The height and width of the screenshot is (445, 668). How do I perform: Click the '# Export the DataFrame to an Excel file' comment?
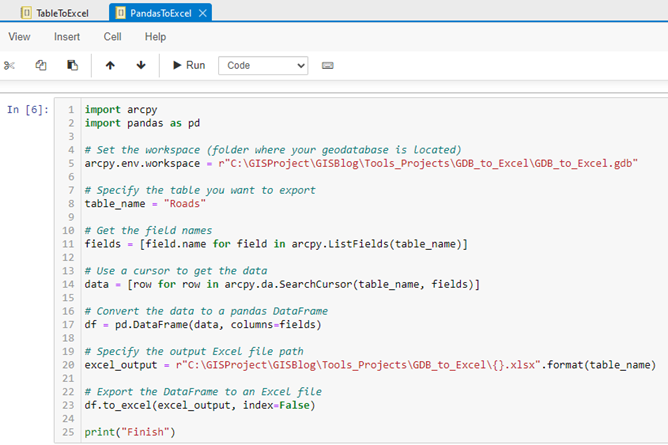pyautogui.click(x=203, y=392)
